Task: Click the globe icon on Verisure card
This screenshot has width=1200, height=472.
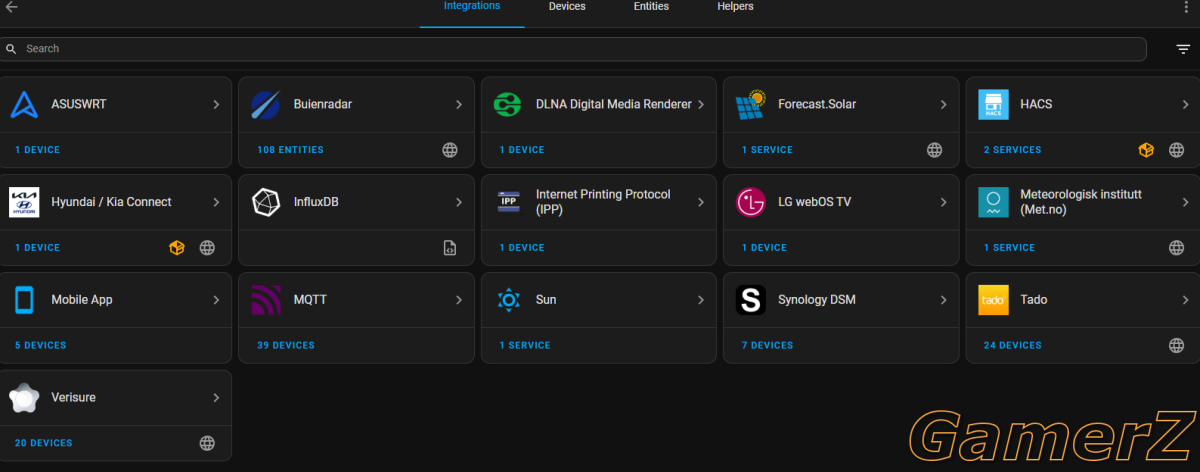Action: pyautogui.click(x=207, y=443)
